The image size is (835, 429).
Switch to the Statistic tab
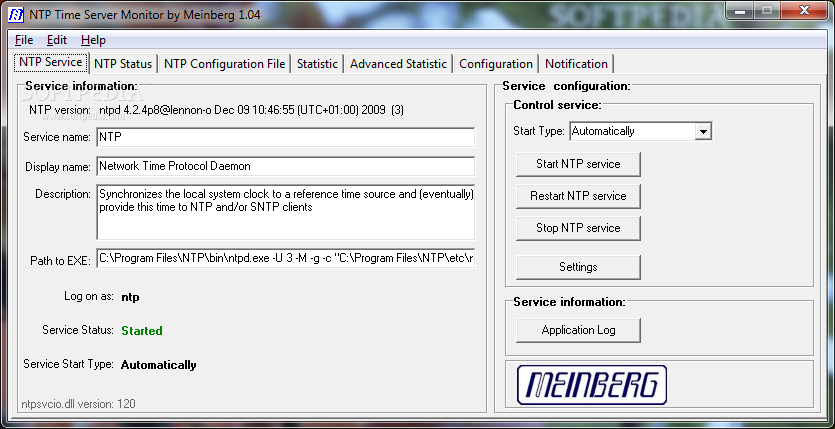[x=317, y=64]
